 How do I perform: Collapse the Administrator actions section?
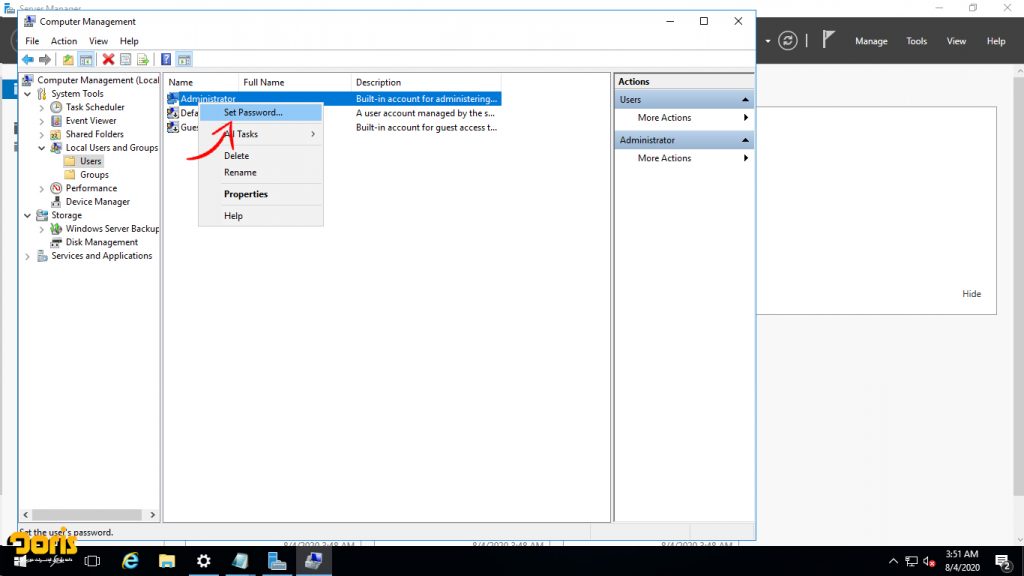[x=745, y=140]
